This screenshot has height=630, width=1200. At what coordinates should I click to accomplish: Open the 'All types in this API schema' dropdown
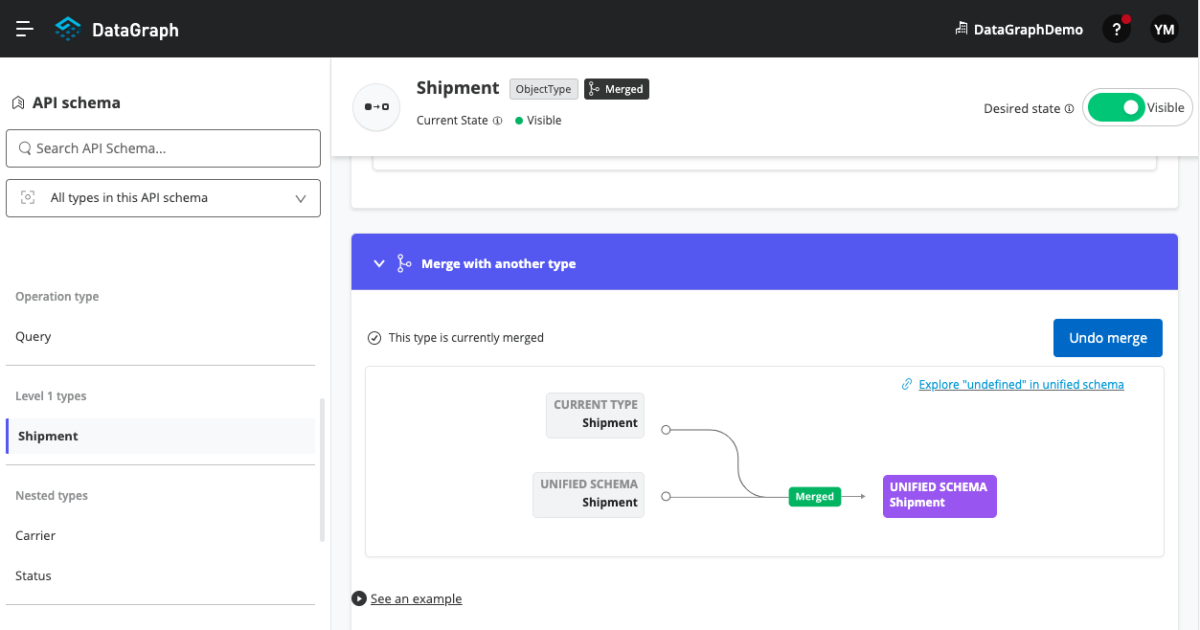(x=163, y=198)
